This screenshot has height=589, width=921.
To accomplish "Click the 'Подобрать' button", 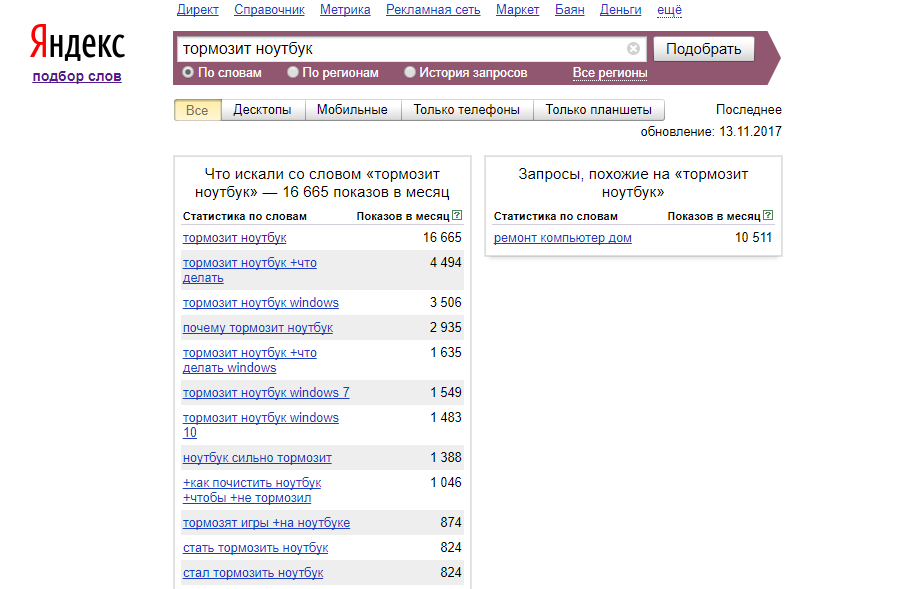I will (x=704, y=49).
